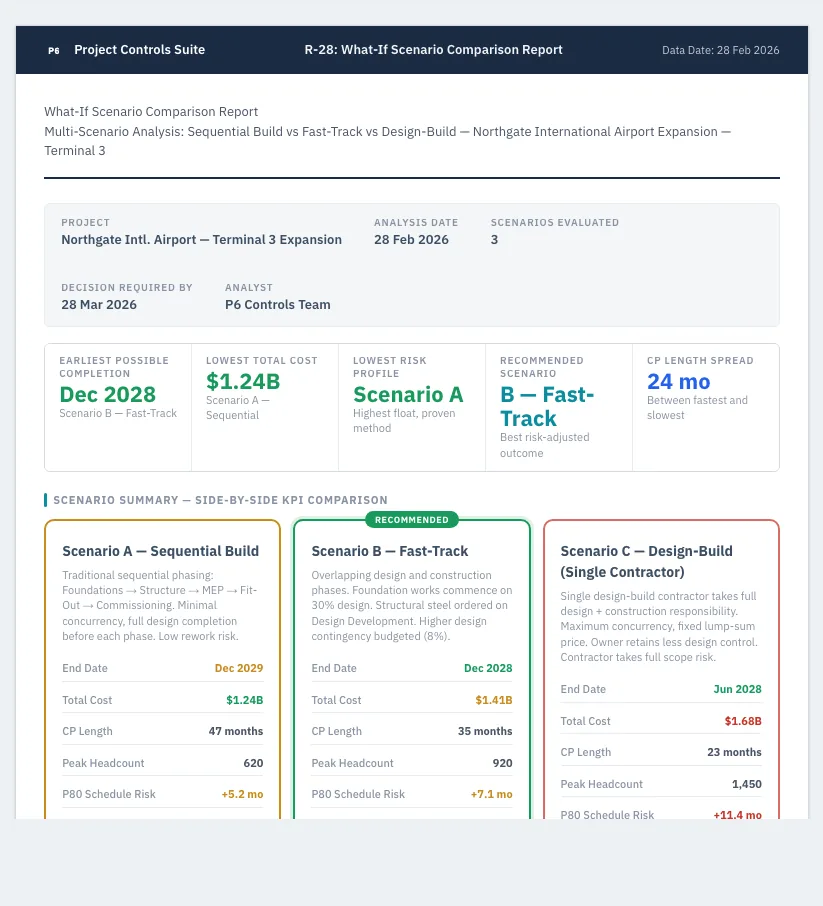Open the Lowest Total Cost $1.24B tile
The image size is (823, 906).
tap(265, 407)
